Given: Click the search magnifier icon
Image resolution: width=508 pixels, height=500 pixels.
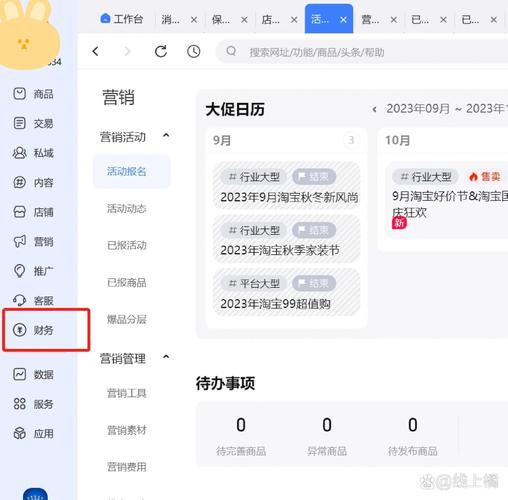Looking at the screenshot, I should [231, 51].
